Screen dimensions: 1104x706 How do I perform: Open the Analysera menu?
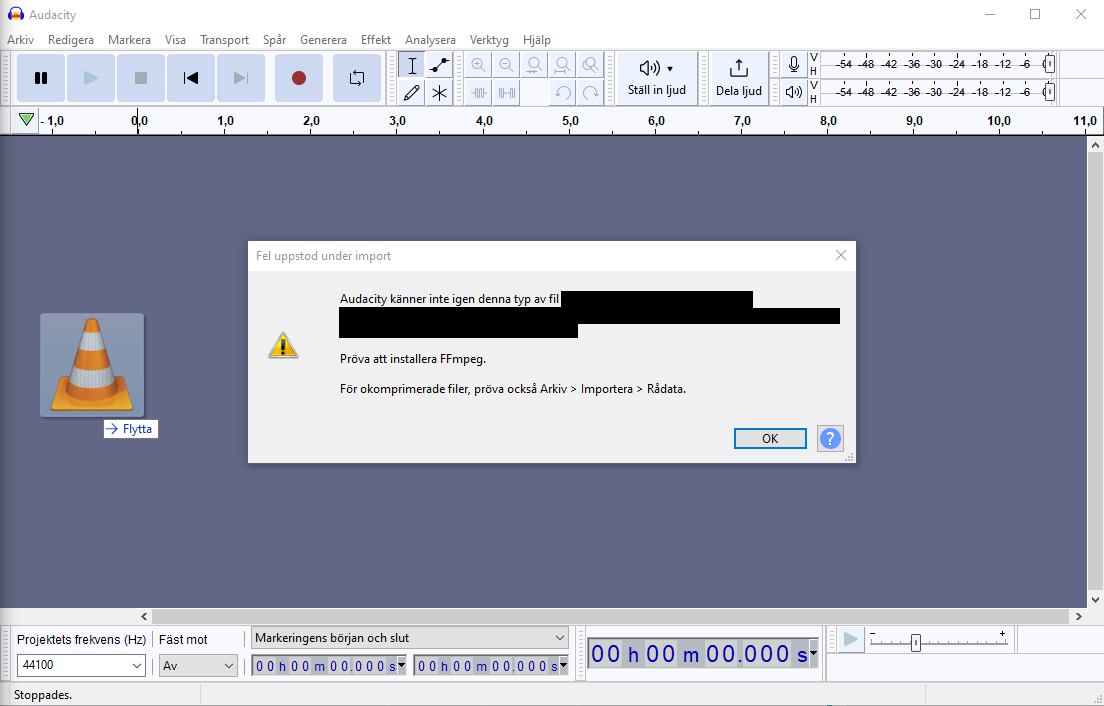(430, 40)
